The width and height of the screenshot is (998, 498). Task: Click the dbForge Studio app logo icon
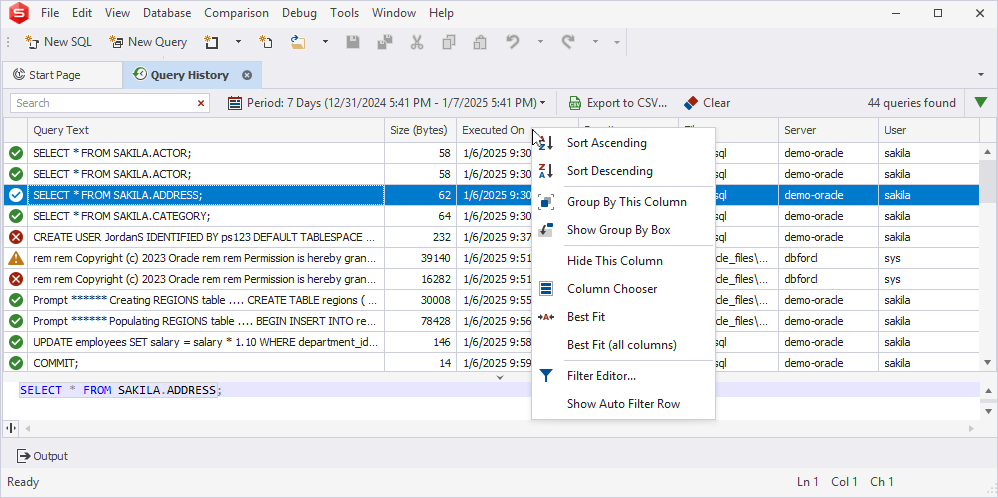point(19,13)
